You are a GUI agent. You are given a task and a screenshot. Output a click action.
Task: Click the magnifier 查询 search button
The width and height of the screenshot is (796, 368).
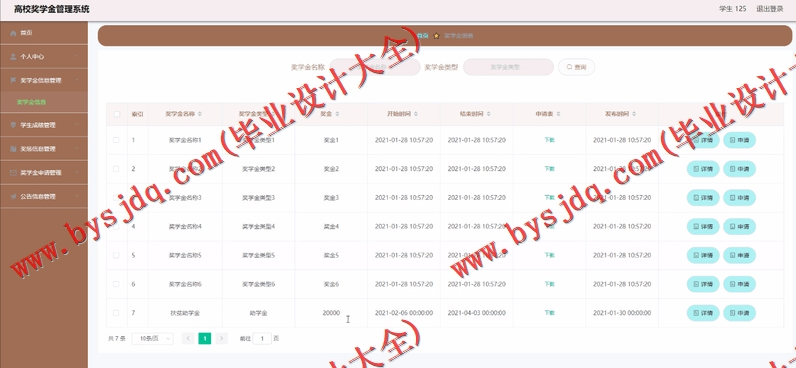576,67
